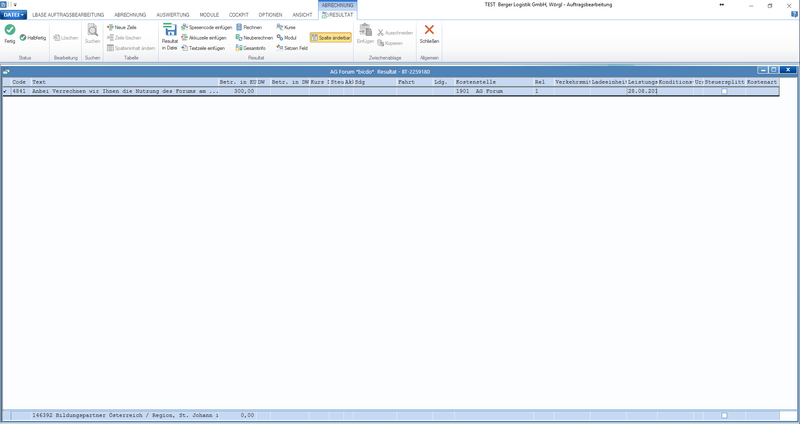800x424 pixels.
Task: Switch to the AUSWERTUNG ribbon tab
Action: [x=173, y=15]
